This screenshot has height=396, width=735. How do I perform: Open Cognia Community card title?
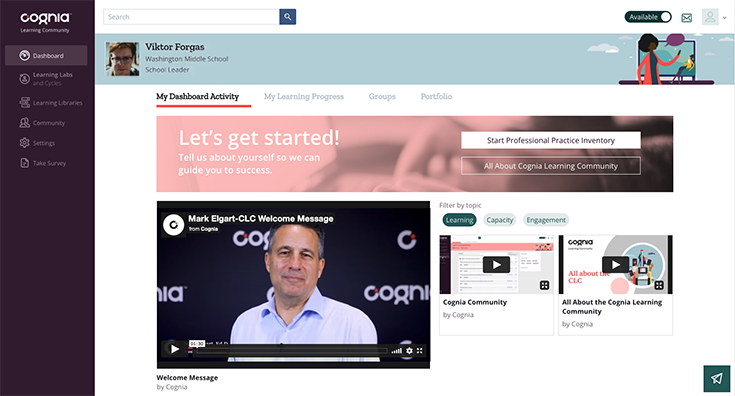point(475,302)
